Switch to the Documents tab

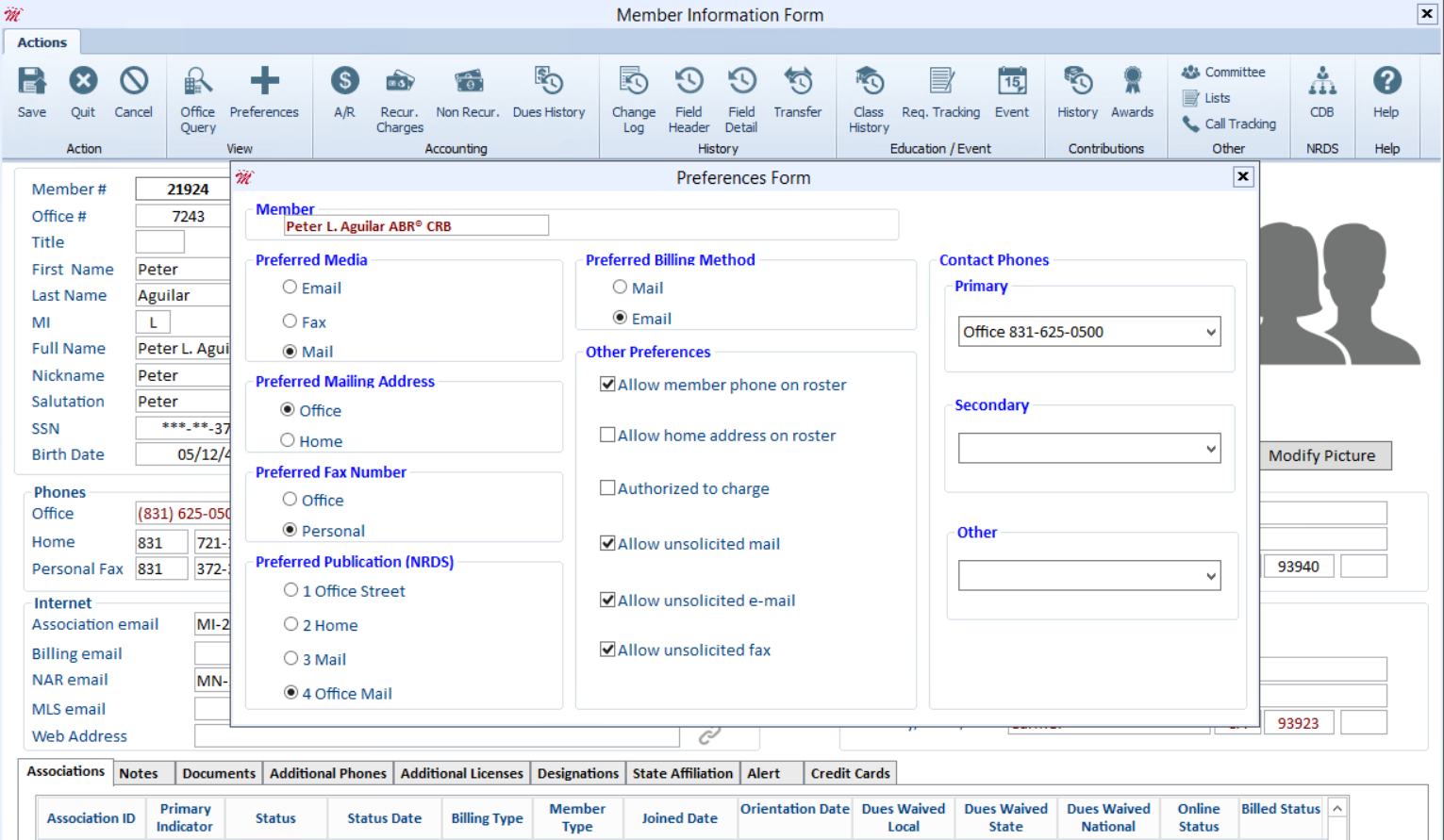[219, 773]
